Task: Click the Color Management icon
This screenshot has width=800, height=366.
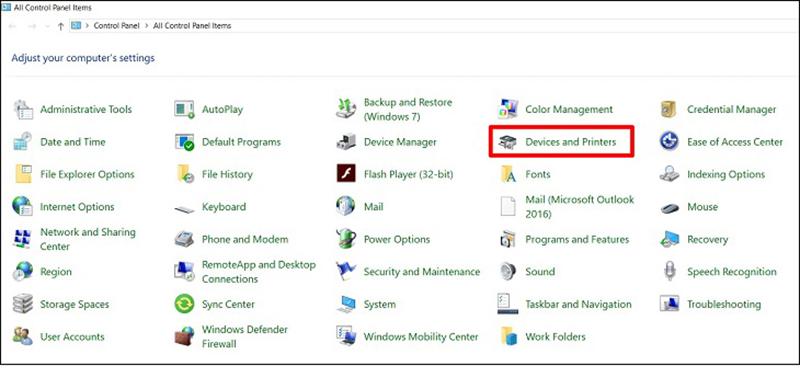Action: tap(508, 109)
